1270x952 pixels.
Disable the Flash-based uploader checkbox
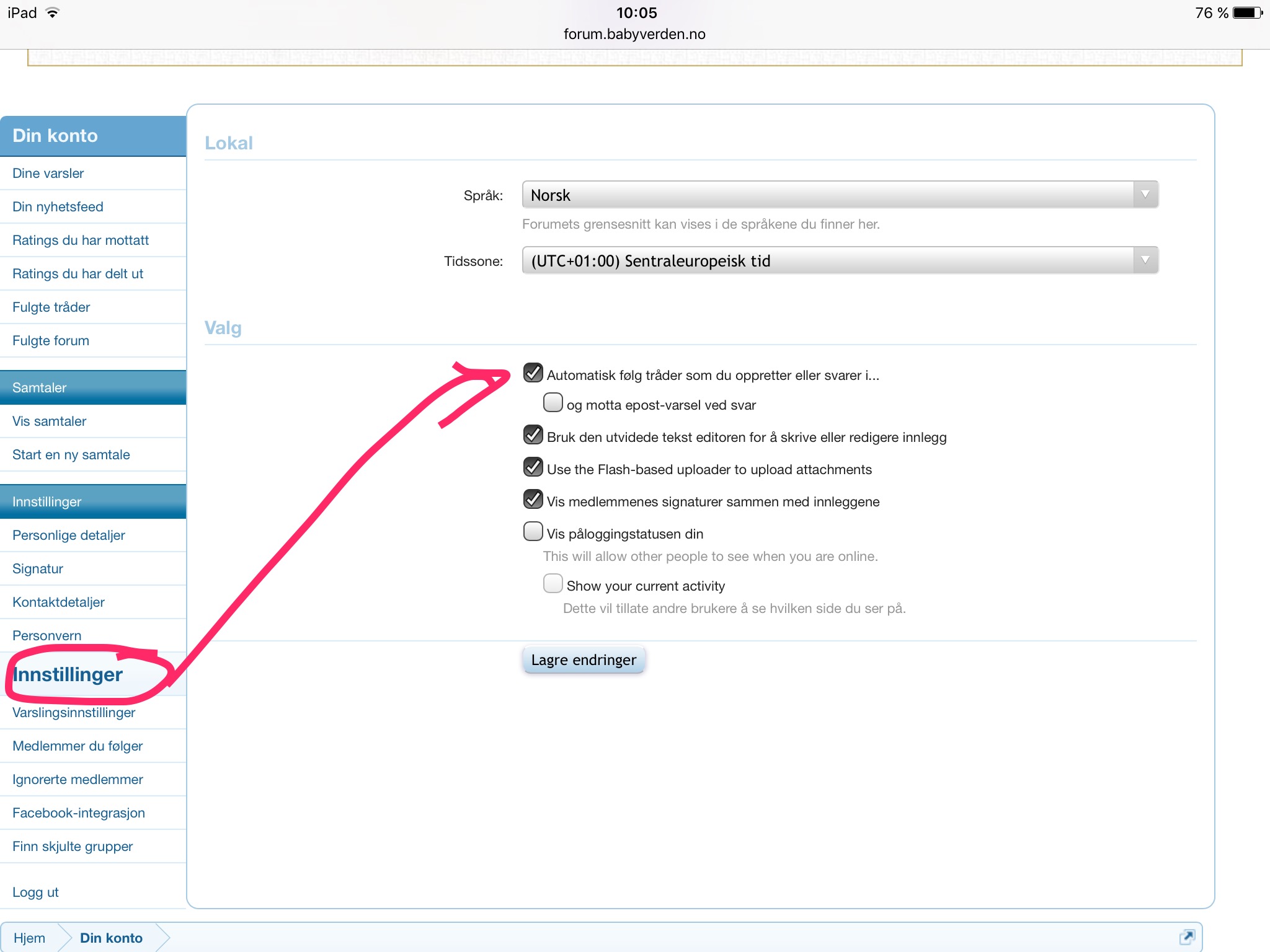(x=533, y=467)
